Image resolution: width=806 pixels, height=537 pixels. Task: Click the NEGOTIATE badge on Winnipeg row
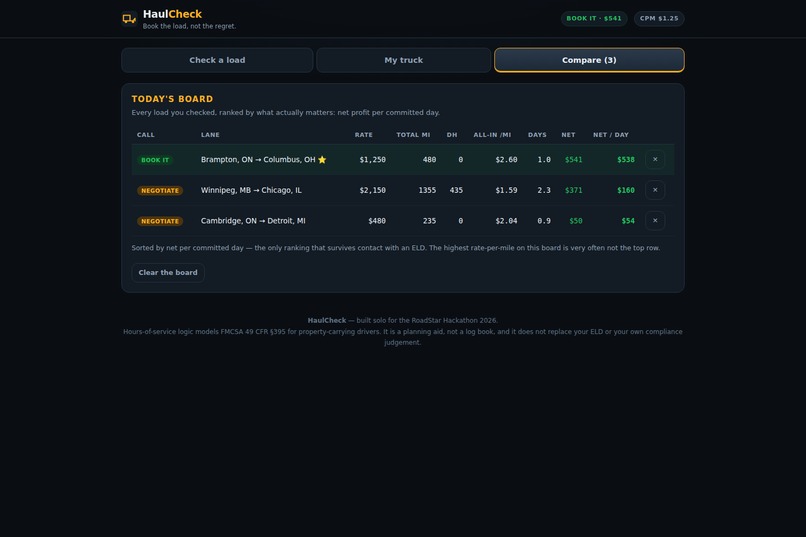[x=160, y=191]
